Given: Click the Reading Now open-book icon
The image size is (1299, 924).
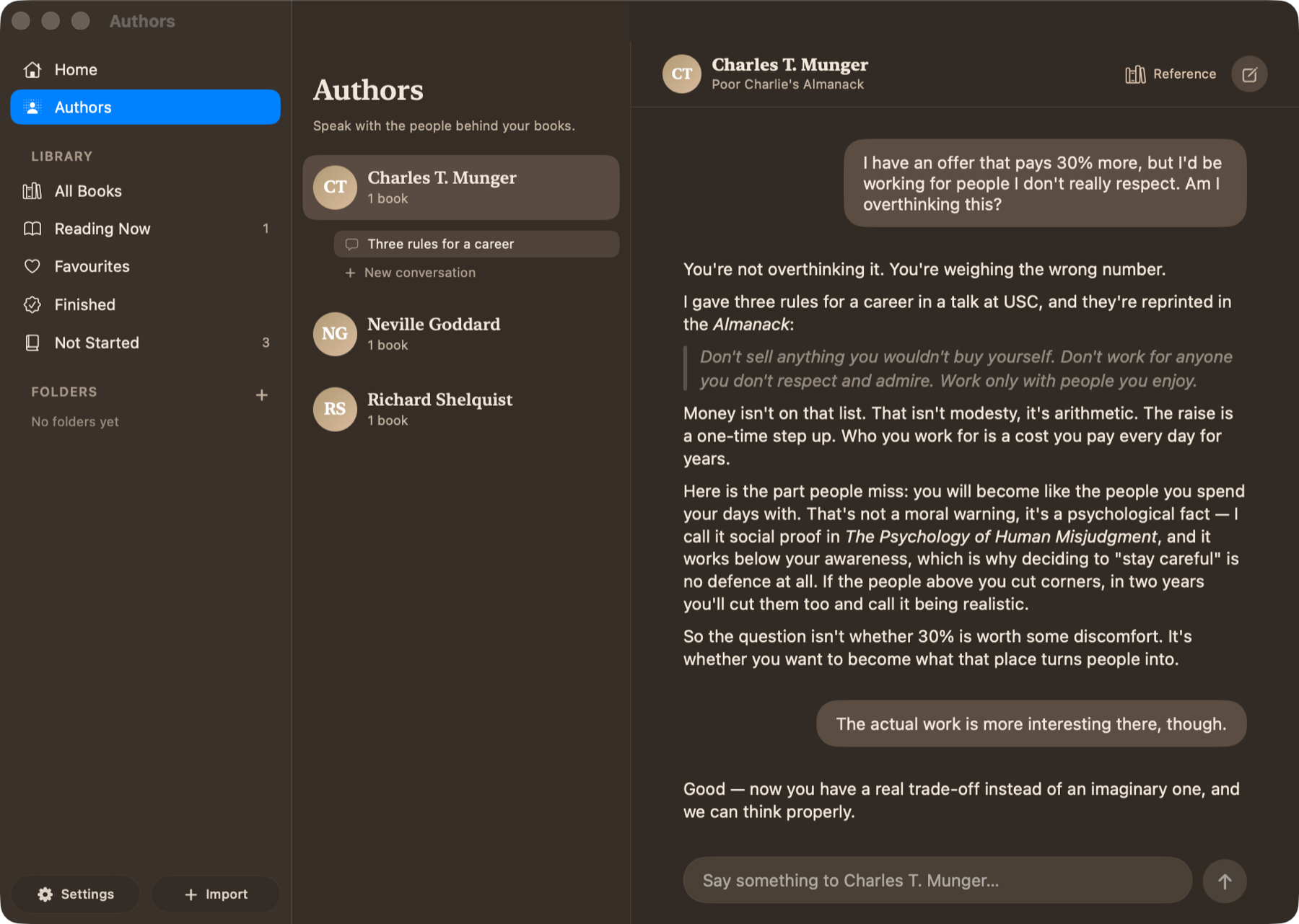Looking at the screenshot, I should point(32,229).
